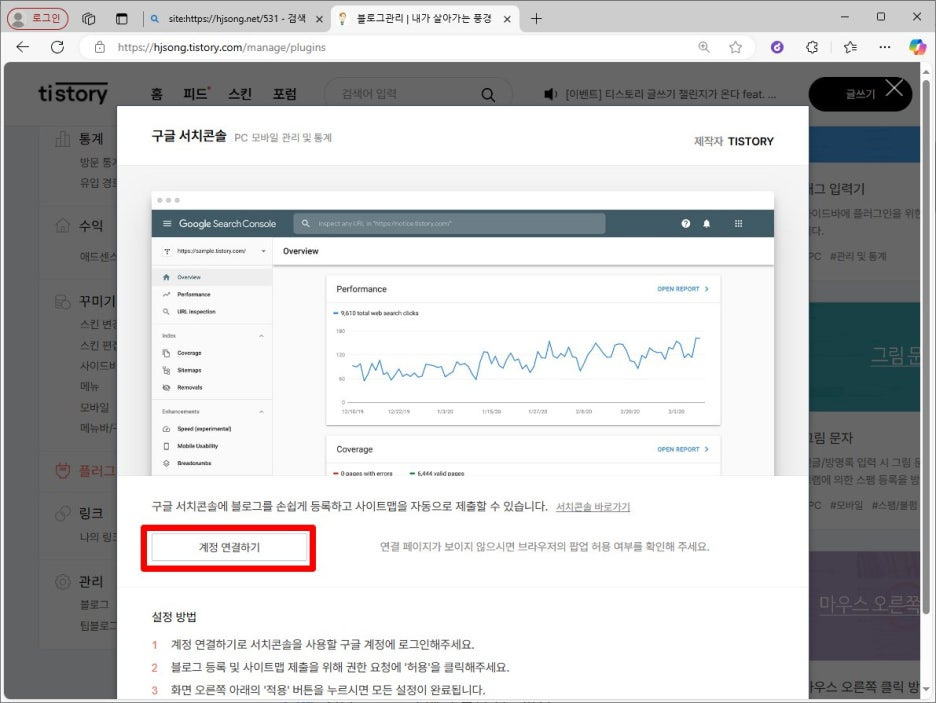Click the 구글 서치콘솔 dialog title
This screenshot has width=936, height=703.
pos(189,137)
